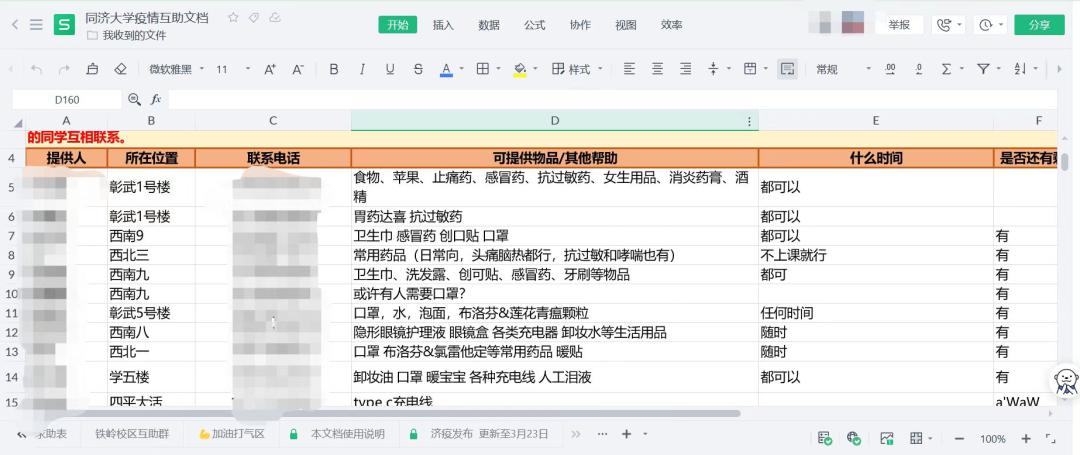Click the underline icon

pos(390,69)
